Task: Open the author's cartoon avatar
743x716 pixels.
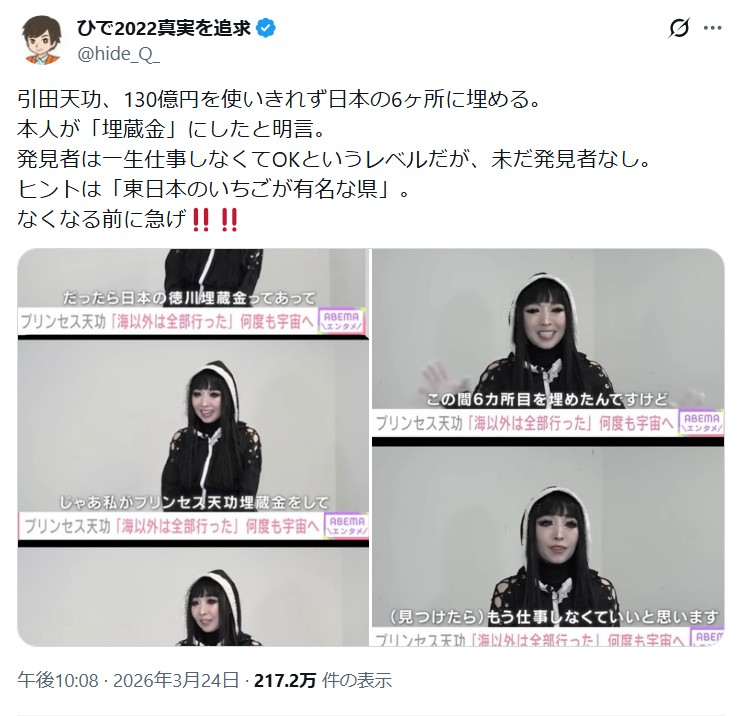Action: pos(42,40)
